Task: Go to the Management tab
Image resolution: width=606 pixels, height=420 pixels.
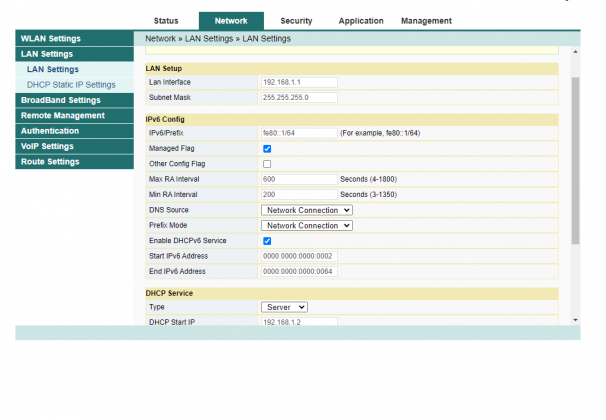Action: coord(426,20)
